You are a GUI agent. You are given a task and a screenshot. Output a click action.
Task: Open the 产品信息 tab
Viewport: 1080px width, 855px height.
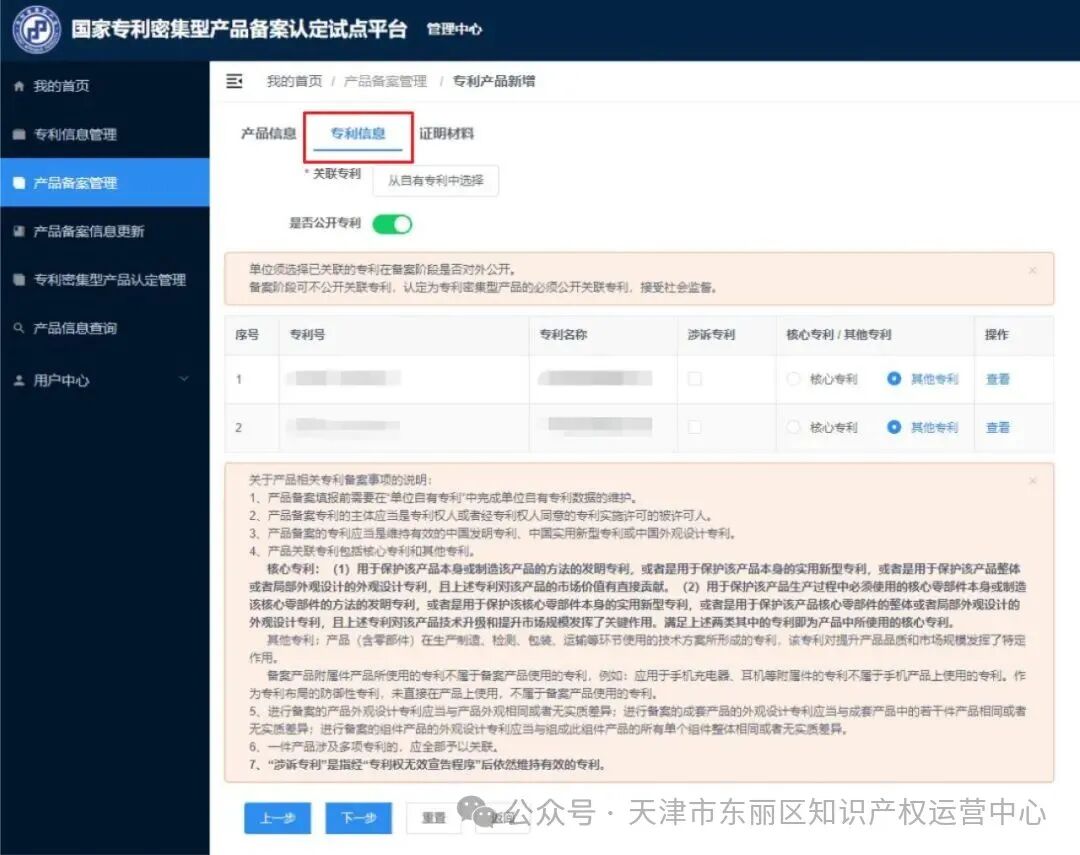click(x=266, y=132)
